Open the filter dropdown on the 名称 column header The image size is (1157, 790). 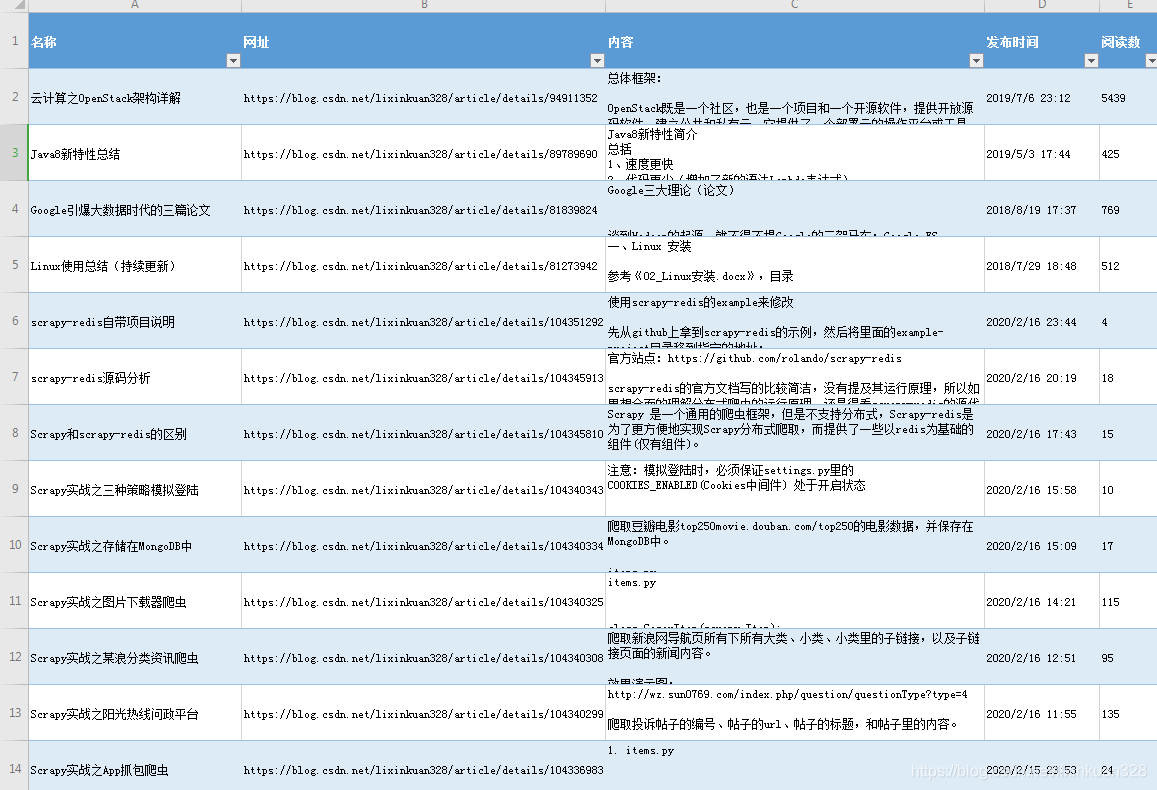pyautogui.click(x=233, y=60)
